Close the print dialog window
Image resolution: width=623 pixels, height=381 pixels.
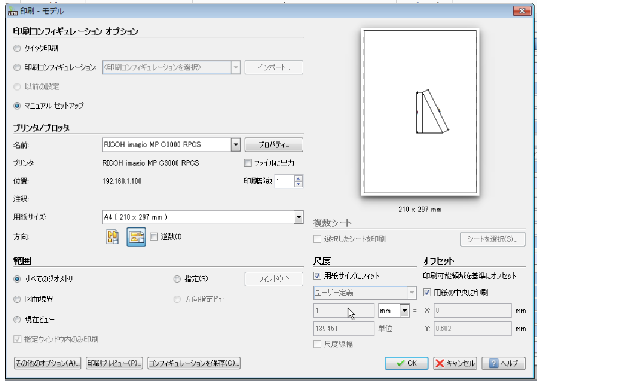click(x=522, y=11)
